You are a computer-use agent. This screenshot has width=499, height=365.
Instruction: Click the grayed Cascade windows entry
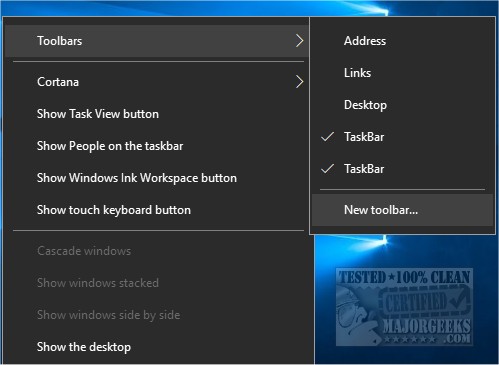[157, 251]
